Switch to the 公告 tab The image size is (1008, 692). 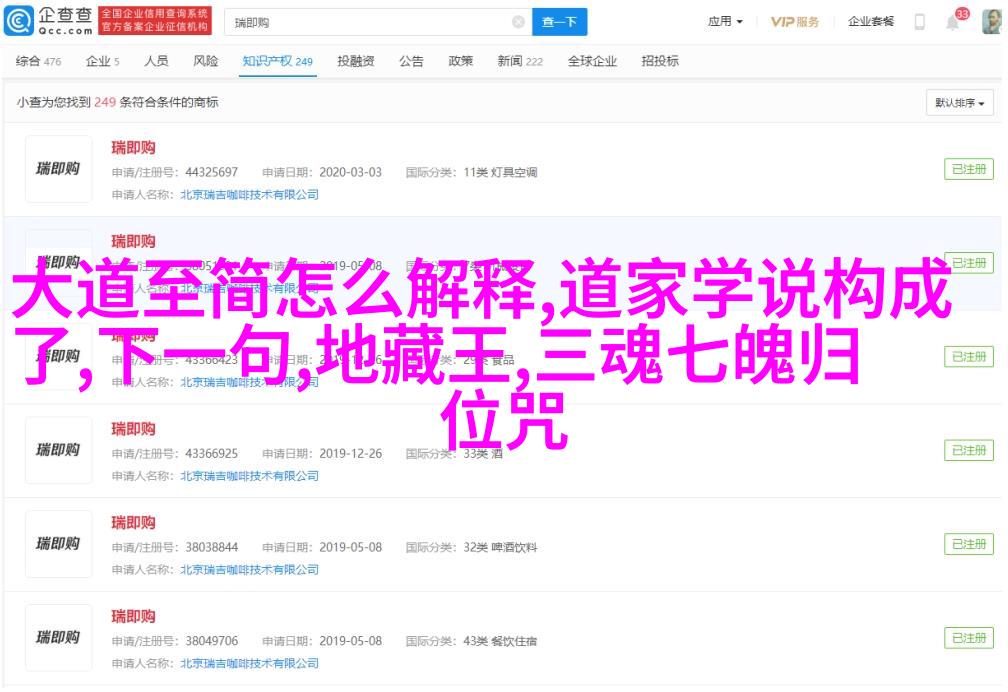tap(411, 61)
